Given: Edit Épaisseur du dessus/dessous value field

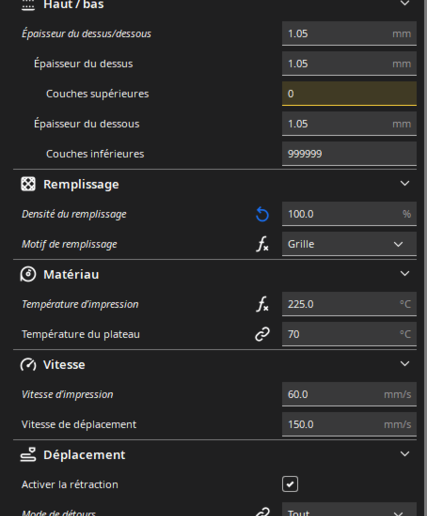Looking at the screenshot, I should (x=349, y=34).
